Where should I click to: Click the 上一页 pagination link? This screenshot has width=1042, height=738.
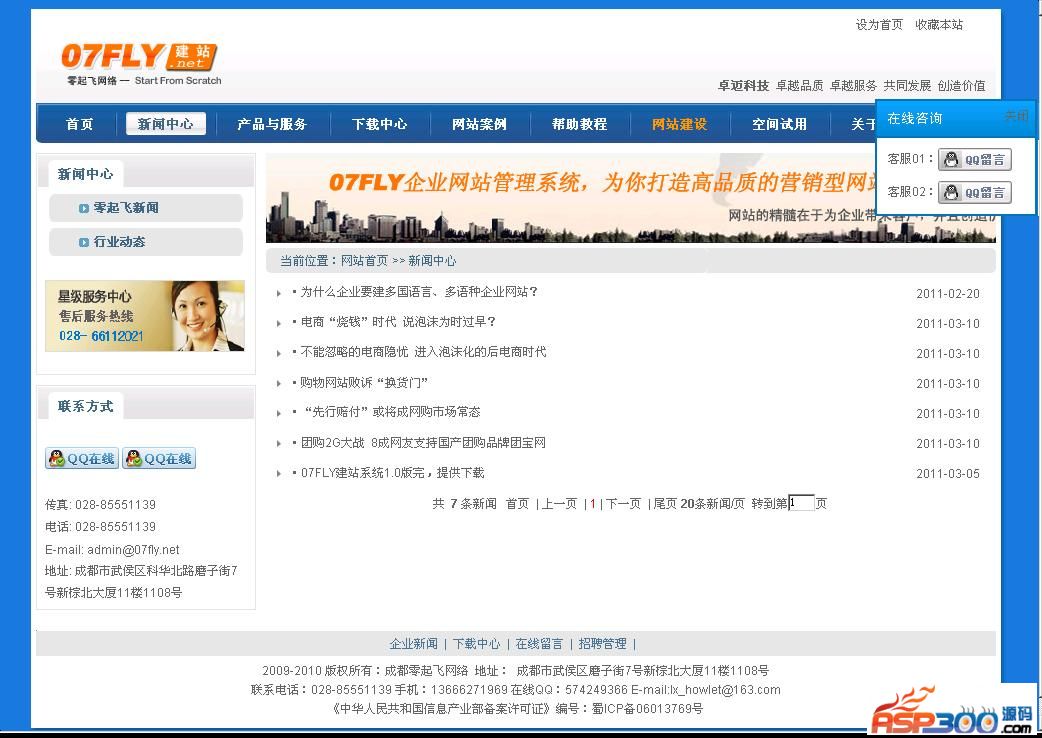(560, 504)
